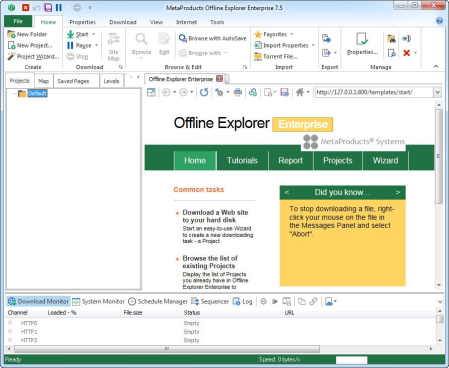Click Browse the list of existing Projects
This screenshot has height=368, width=449.
(210, 262)
